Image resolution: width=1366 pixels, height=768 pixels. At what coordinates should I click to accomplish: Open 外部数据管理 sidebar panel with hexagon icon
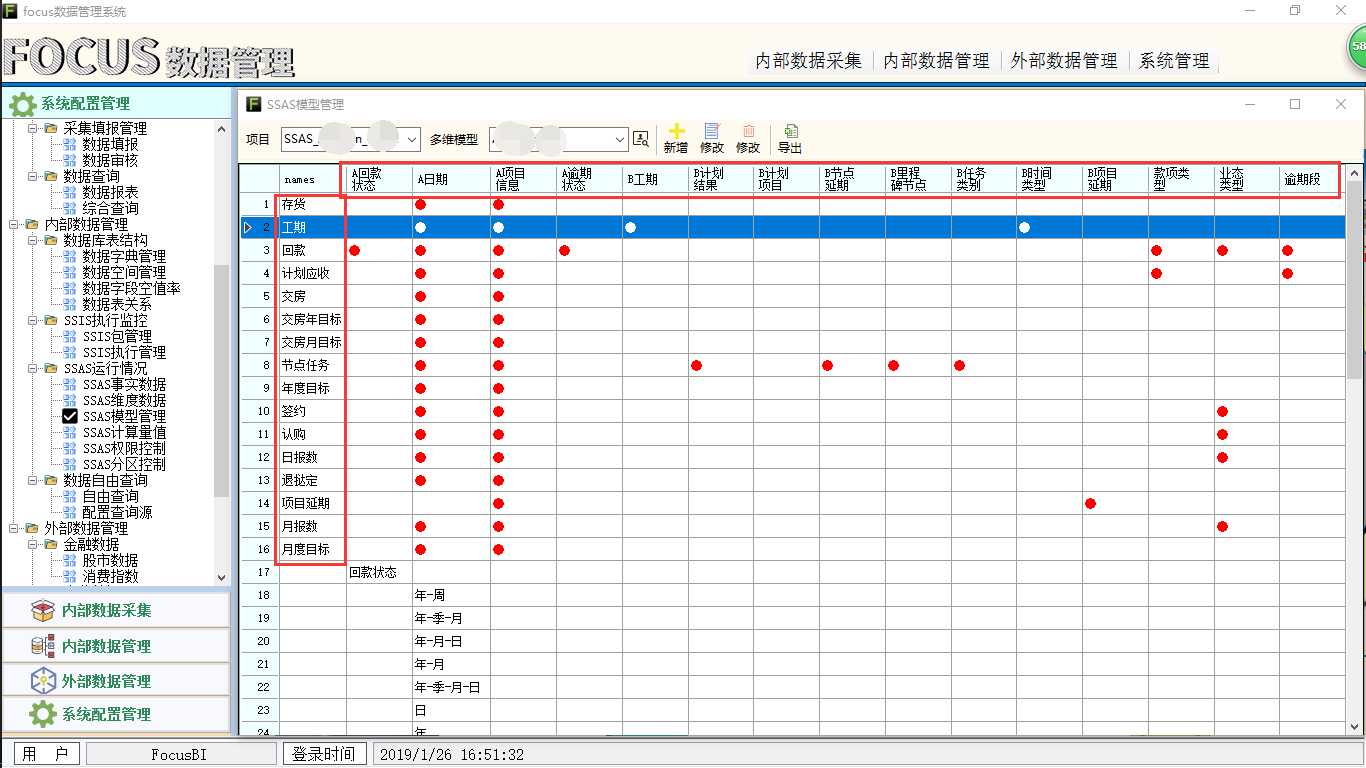point(116,681)
